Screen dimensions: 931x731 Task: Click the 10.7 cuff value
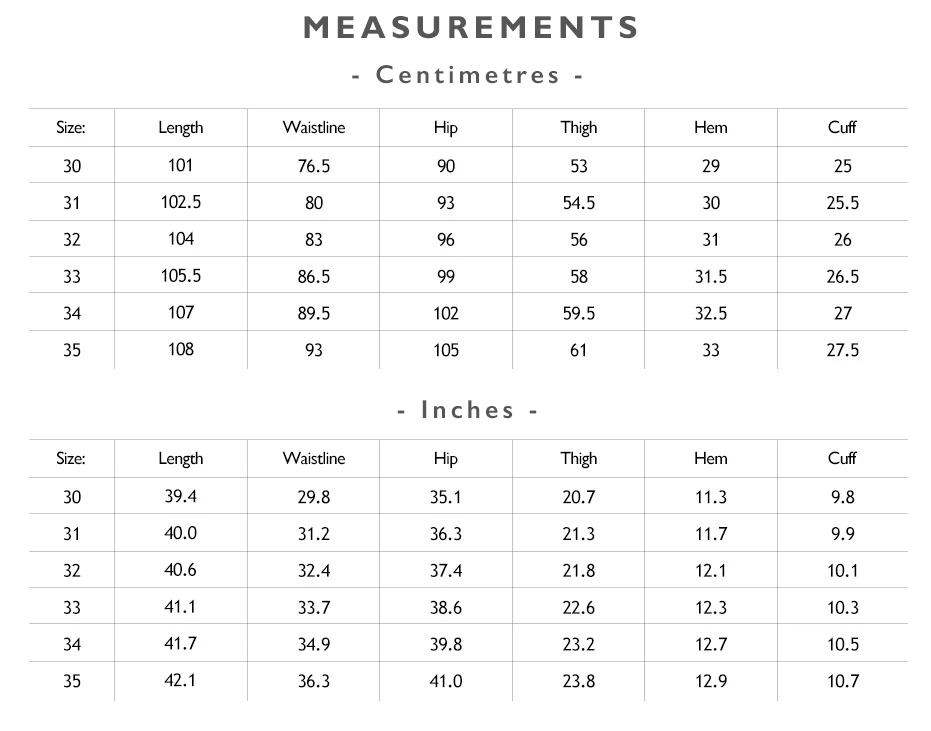pos(843,681)
